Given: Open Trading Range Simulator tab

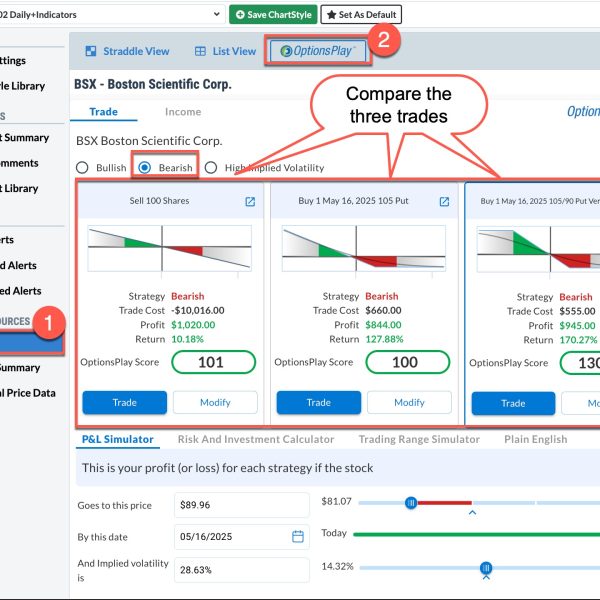Looking at the screenshot, I should 419,439.
